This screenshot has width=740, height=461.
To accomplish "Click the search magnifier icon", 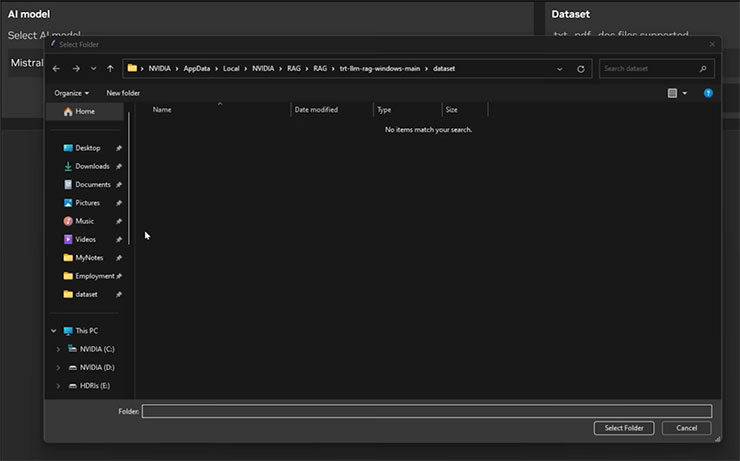I will 703,68.
